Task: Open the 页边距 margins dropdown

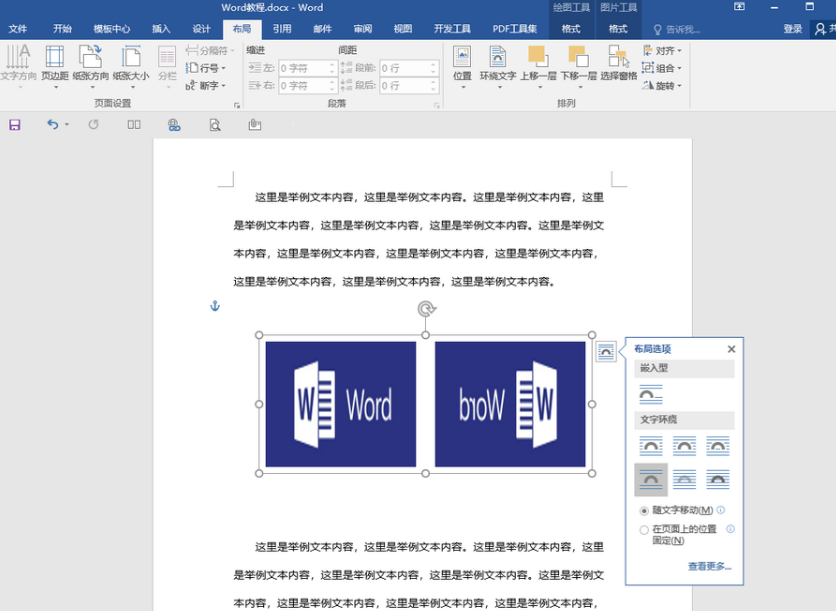Action: (54, 62)
